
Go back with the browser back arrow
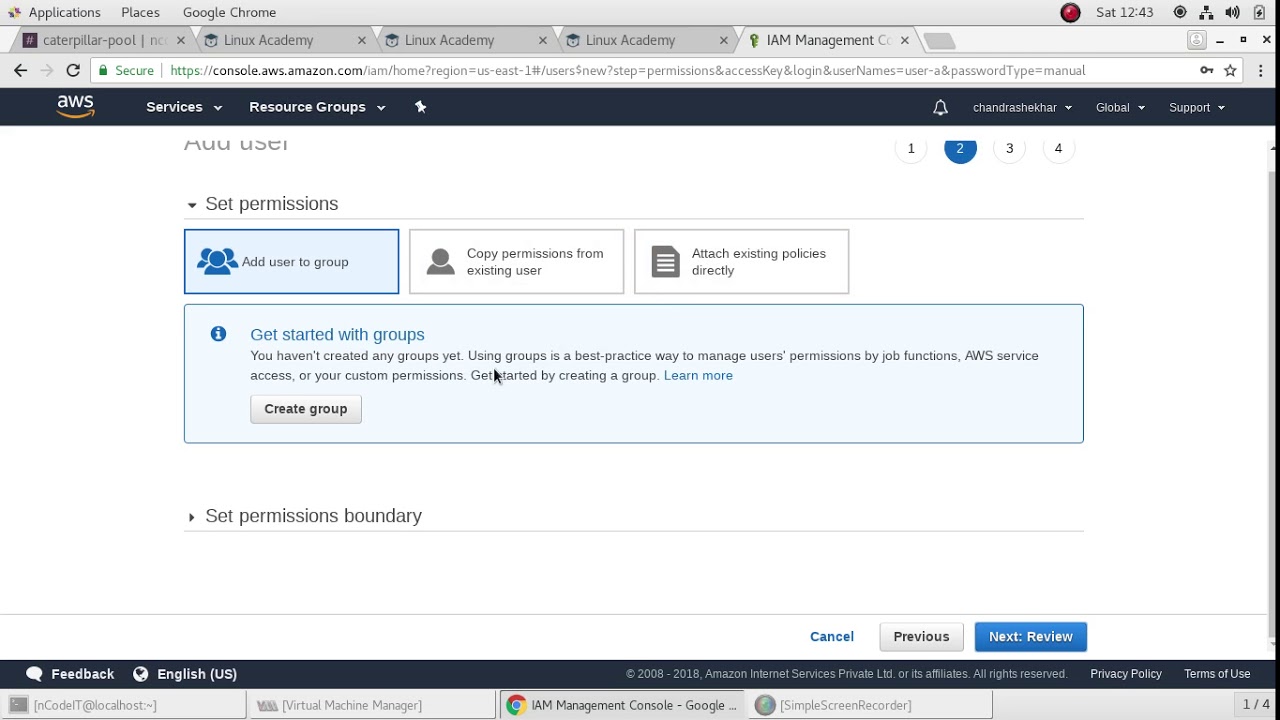[21, 70]
